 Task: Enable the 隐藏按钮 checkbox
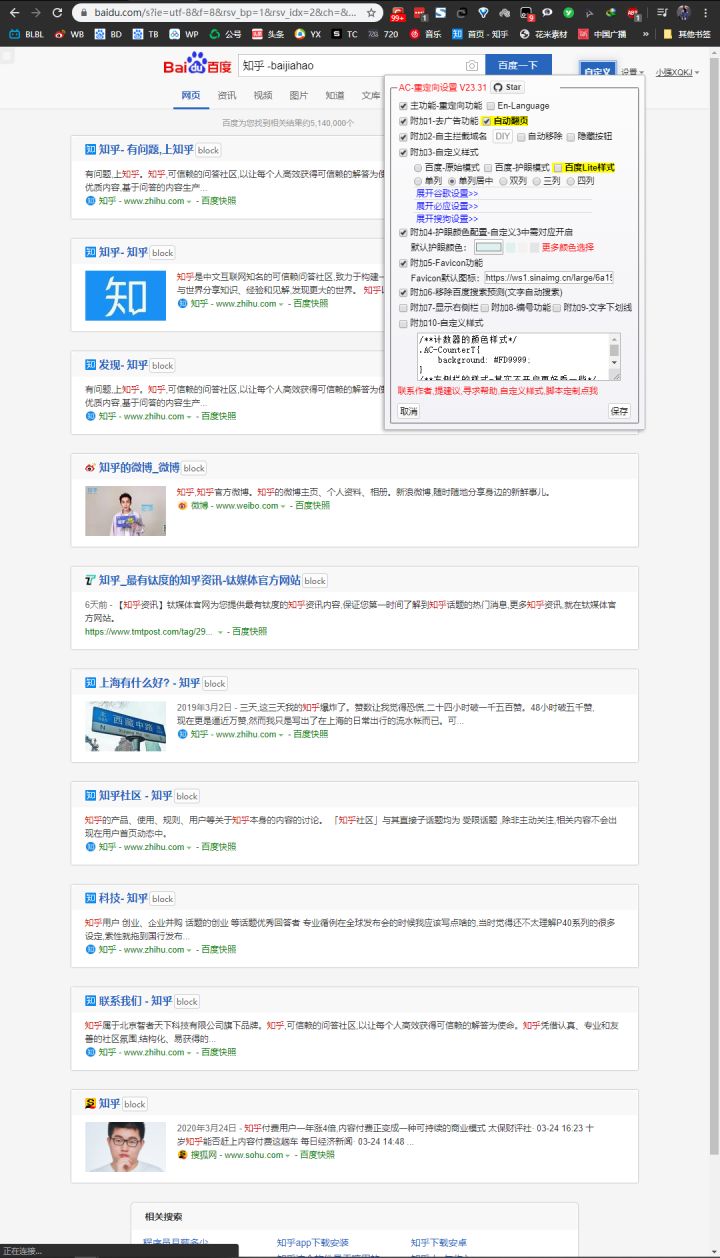click(570, 136)
